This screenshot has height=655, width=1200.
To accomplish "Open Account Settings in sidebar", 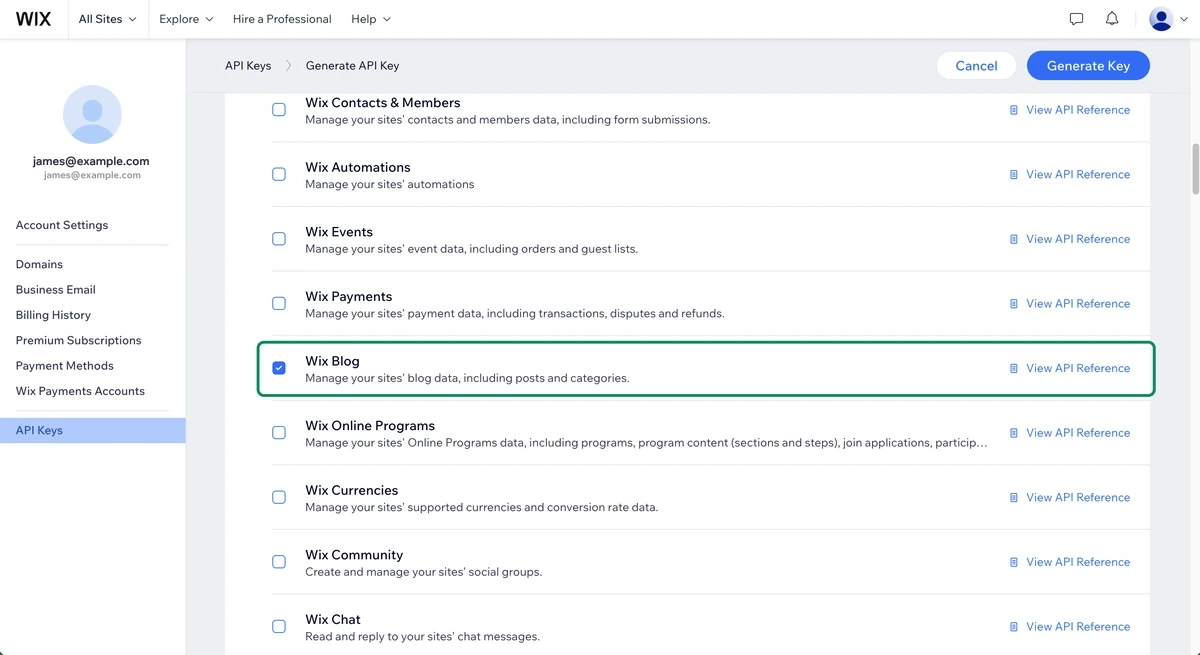I will tap(62, 225).
